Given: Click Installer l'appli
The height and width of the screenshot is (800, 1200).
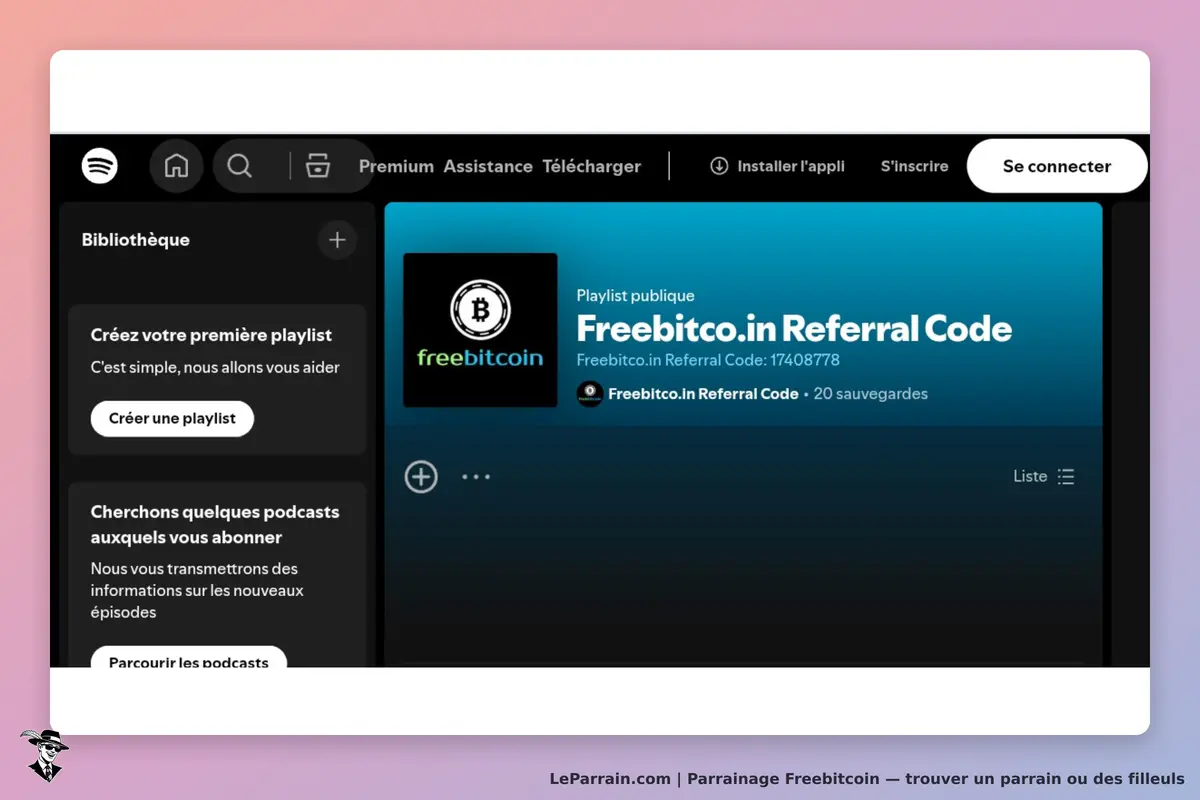Looking at the screenshot, I should pyautogui.click(x=778, y=166).
